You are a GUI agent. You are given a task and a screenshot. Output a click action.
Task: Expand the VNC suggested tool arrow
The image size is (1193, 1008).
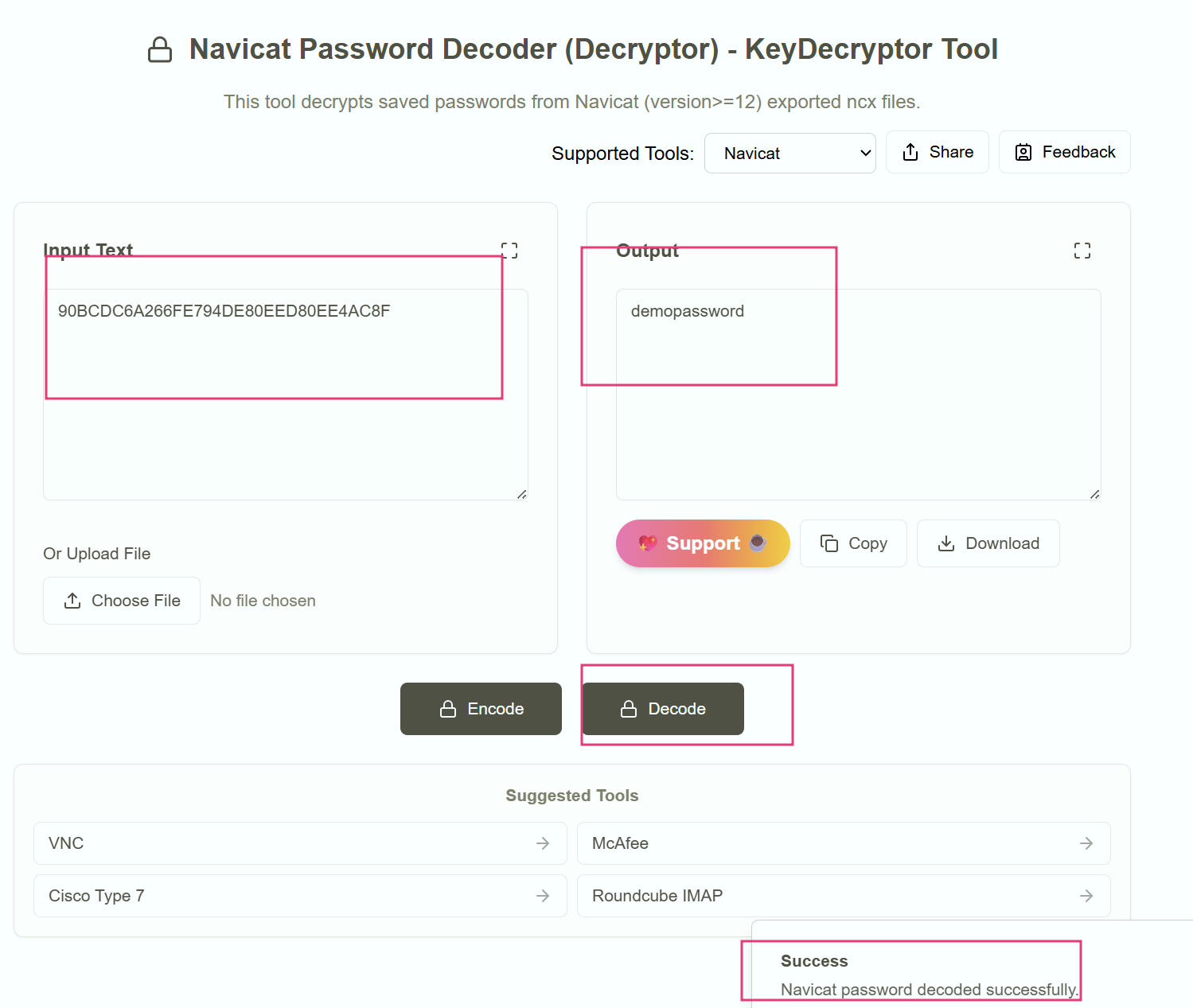(543, 843)
